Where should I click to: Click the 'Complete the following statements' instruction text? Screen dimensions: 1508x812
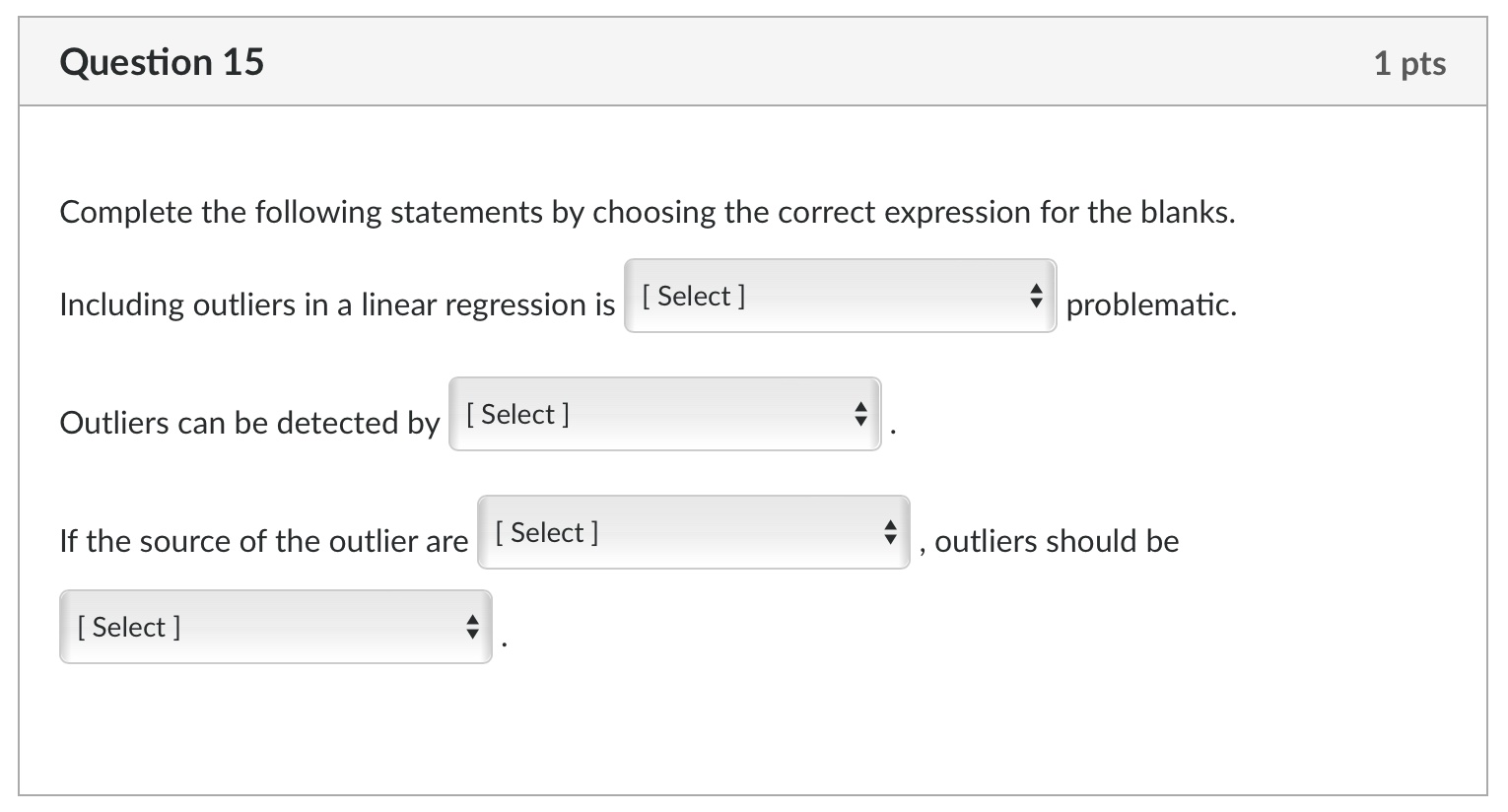coord(647,212)
